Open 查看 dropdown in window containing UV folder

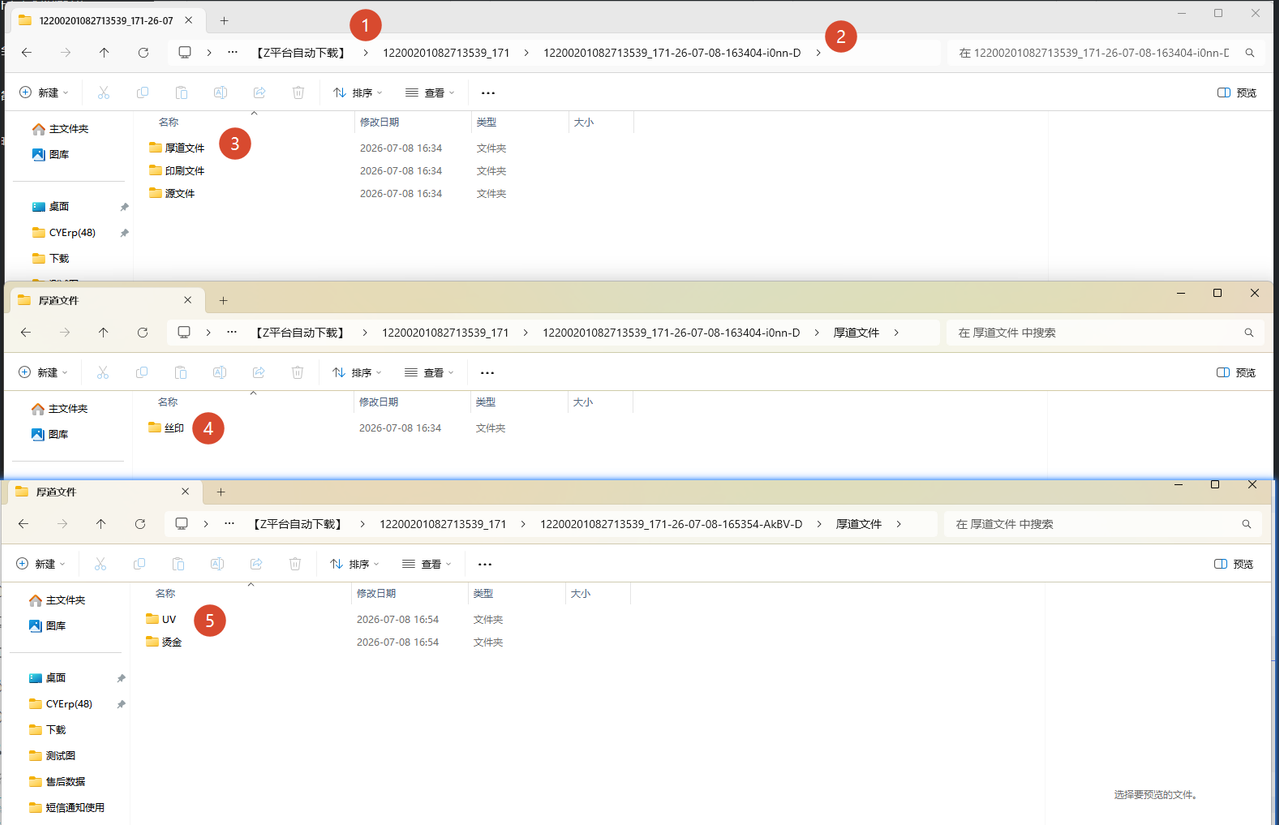pos(427,564)
